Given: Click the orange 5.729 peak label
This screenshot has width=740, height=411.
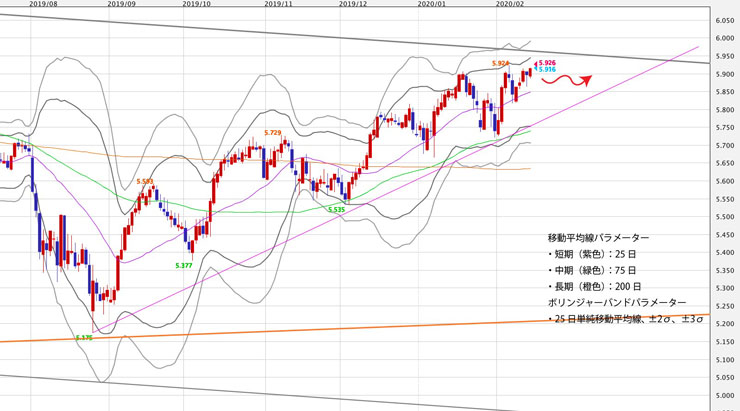Looking at the screenshot, I should click(x=273, y=133).
